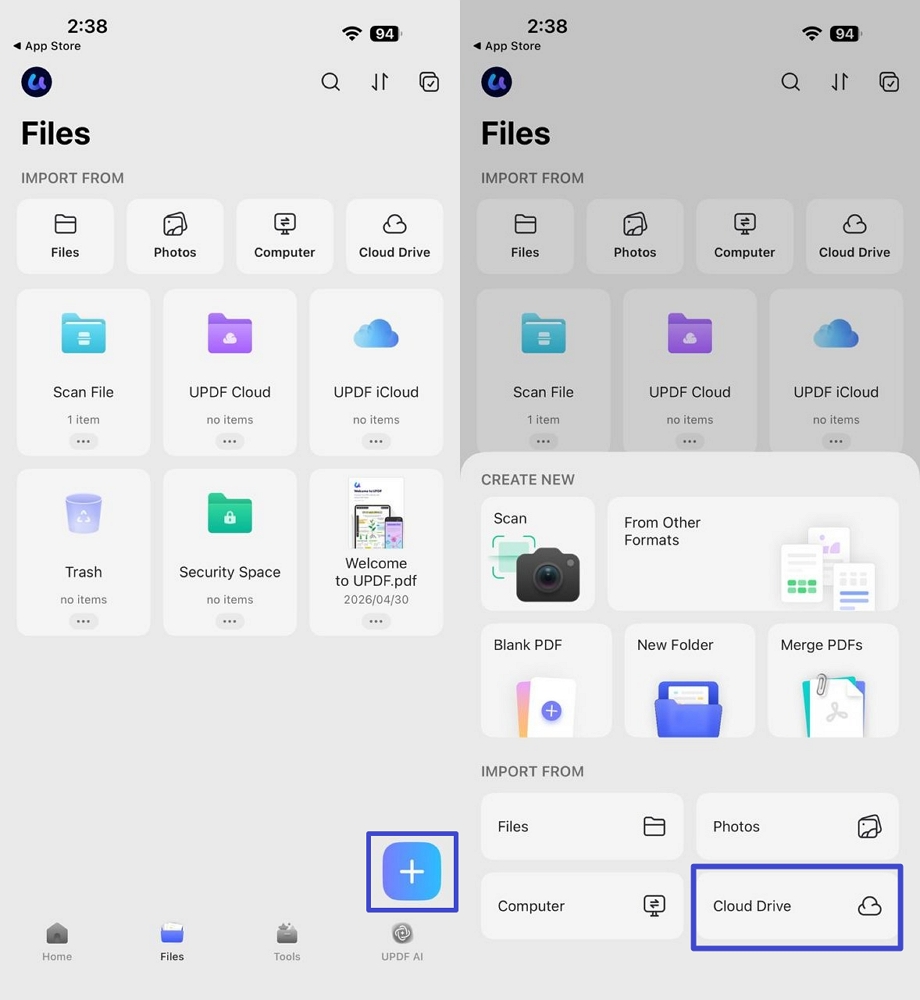Import from Photos in left screen top row
920x1000 pixels.
coord(175,236)
